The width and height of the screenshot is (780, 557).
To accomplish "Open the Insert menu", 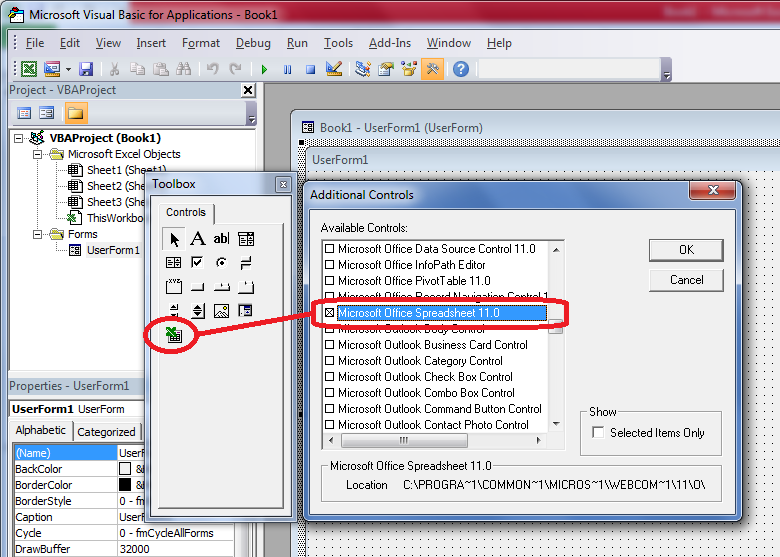I will [x=151, y=43].
